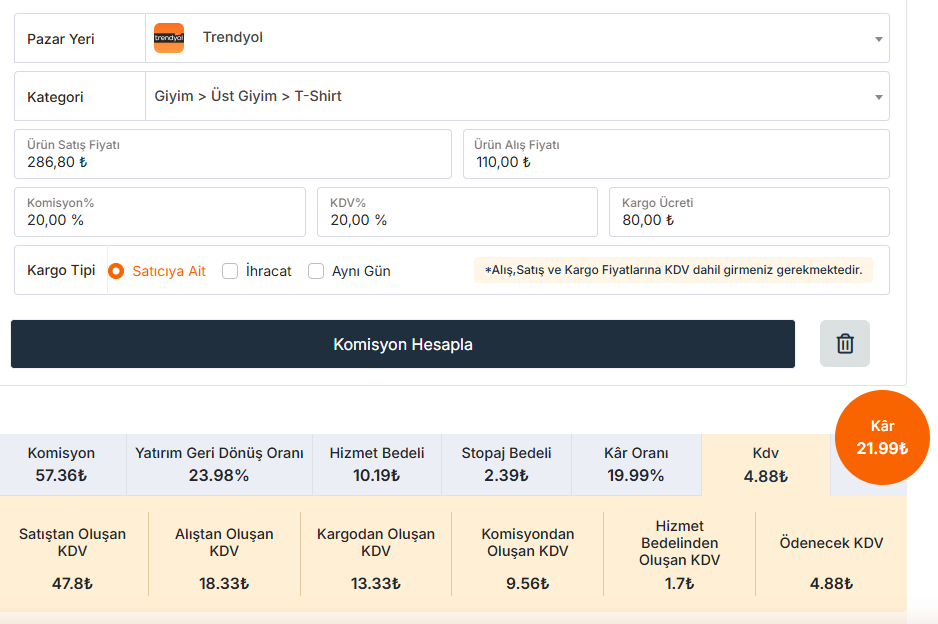Screen dimensions: 938x624
Task: Switch to the Kdv result tab
Action: click(766, 465)
